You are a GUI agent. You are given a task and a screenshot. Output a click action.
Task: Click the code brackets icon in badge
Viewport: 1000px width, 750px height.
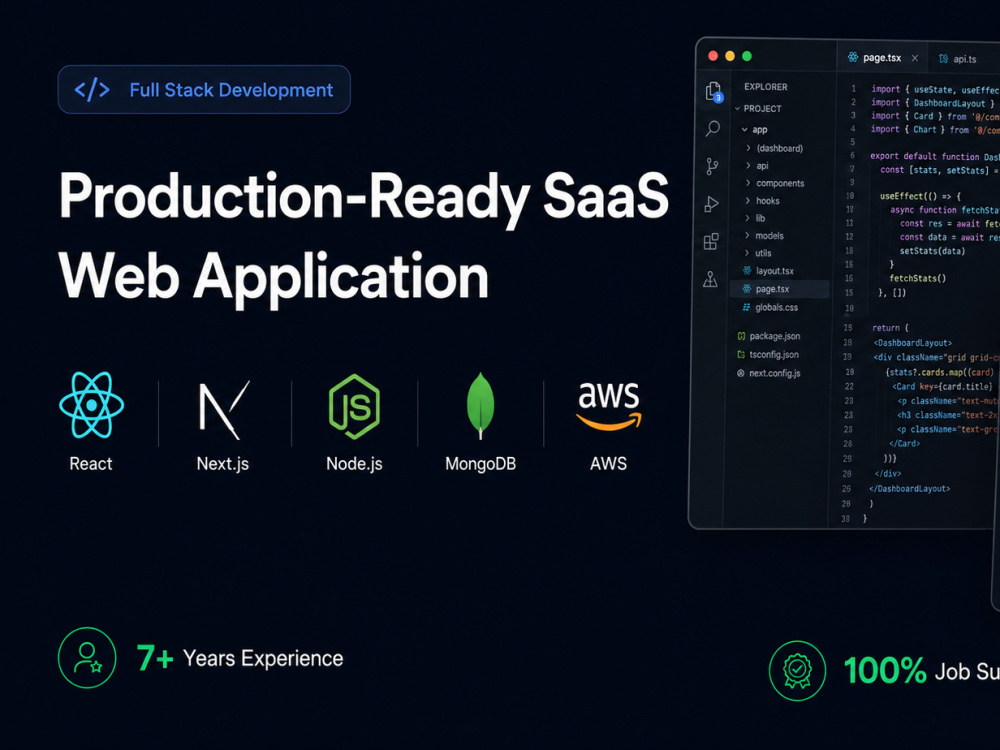coord(92,90)
